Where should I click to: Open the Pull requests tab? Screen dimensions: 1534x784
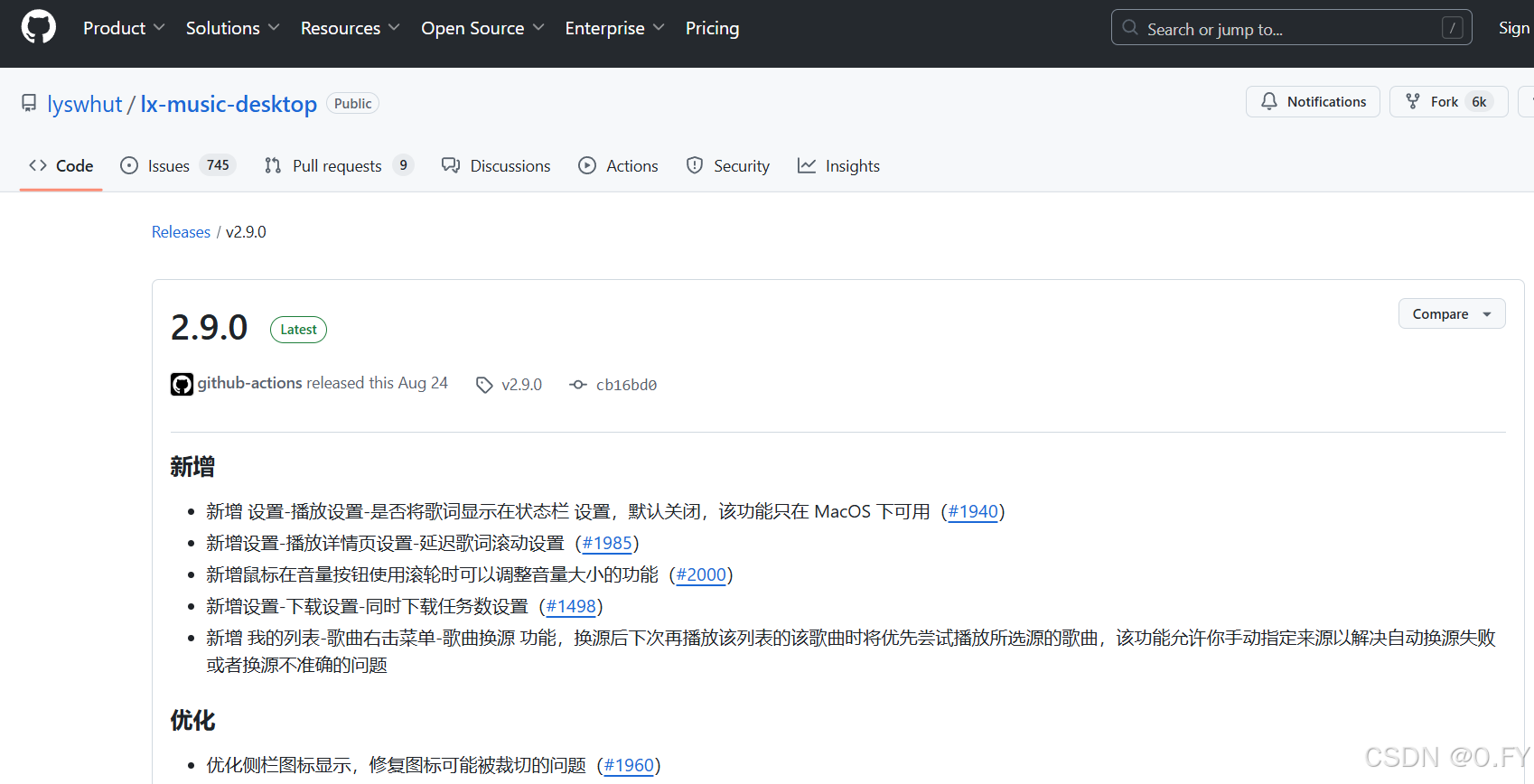tap(339, 165)
